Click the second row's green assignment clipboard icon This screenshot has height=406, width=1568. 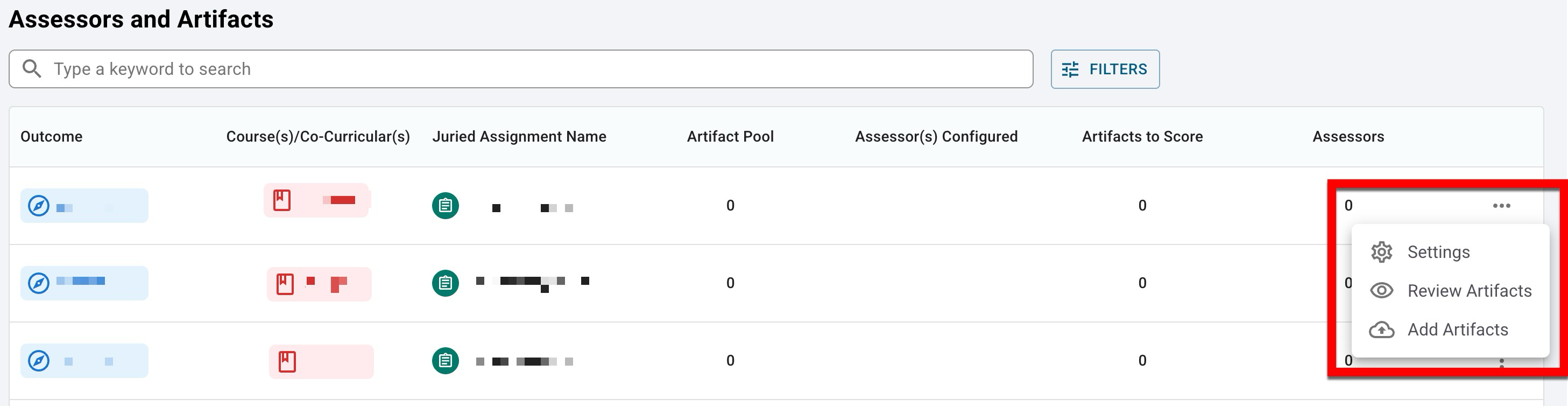[446, 283]
